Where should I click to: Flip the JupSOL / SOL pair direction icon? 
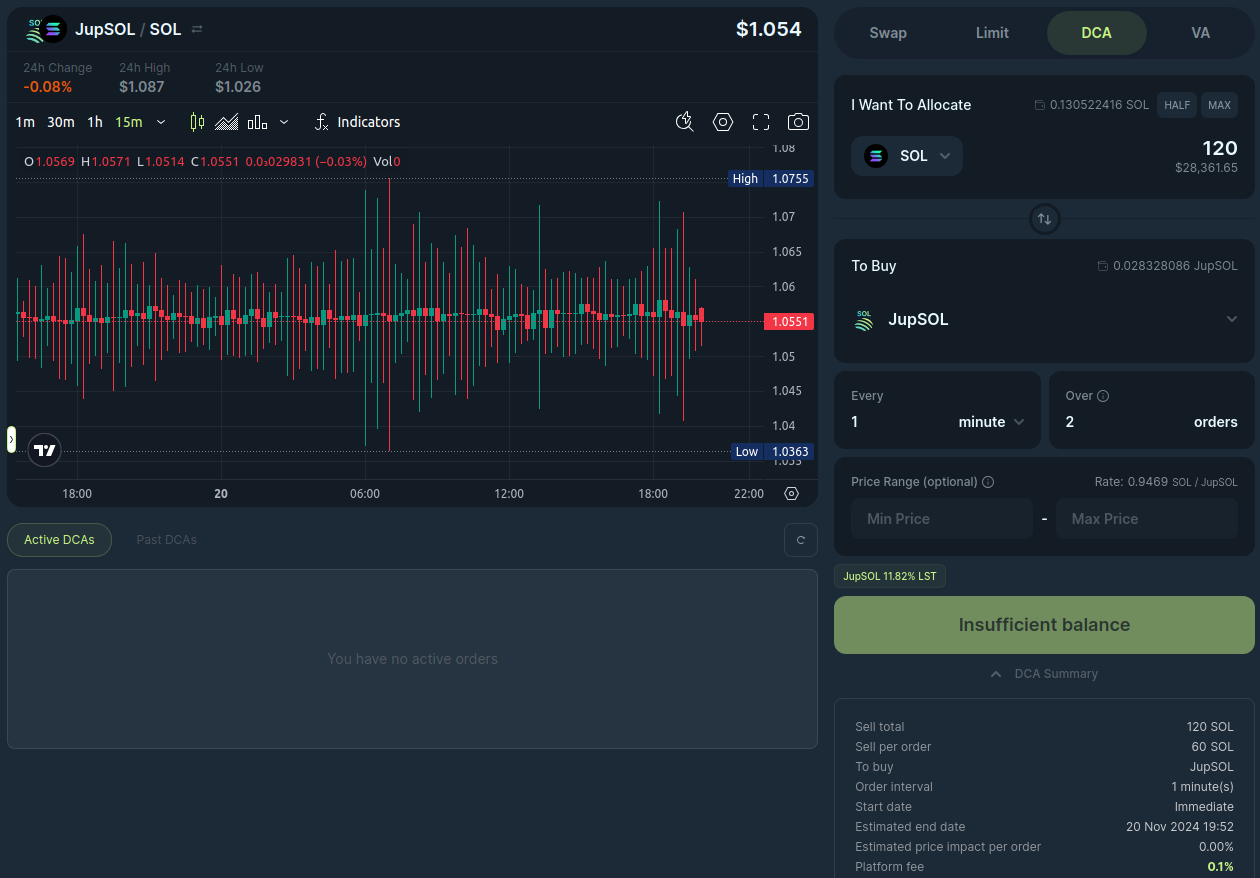pos(197,30)
